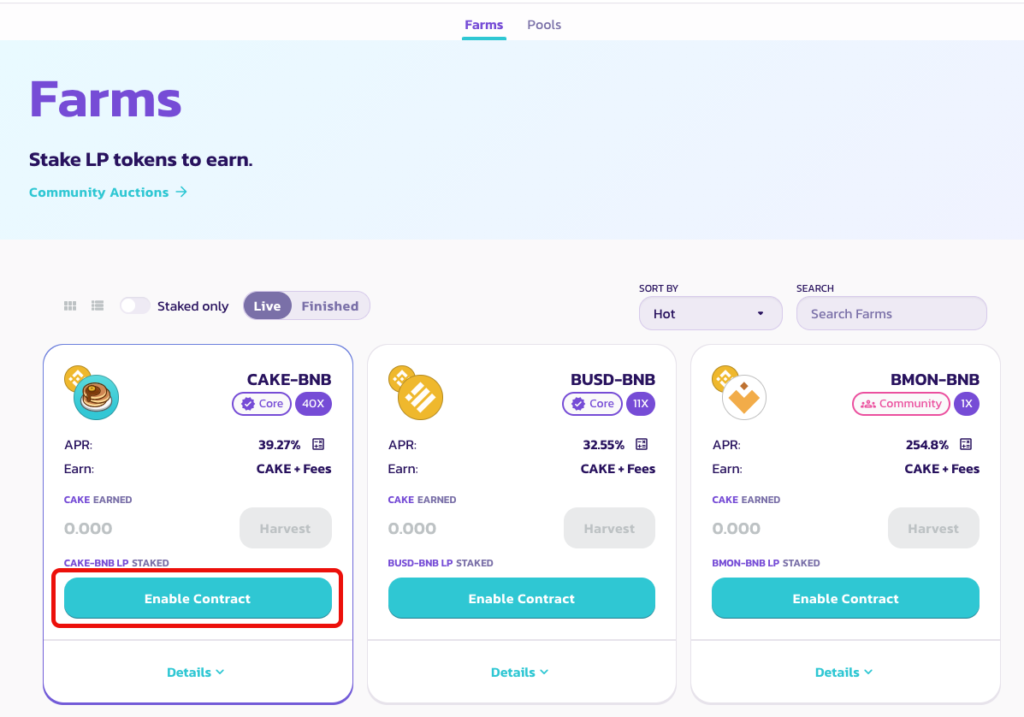Select the Live farms toggle

click(x=267, y=306)
